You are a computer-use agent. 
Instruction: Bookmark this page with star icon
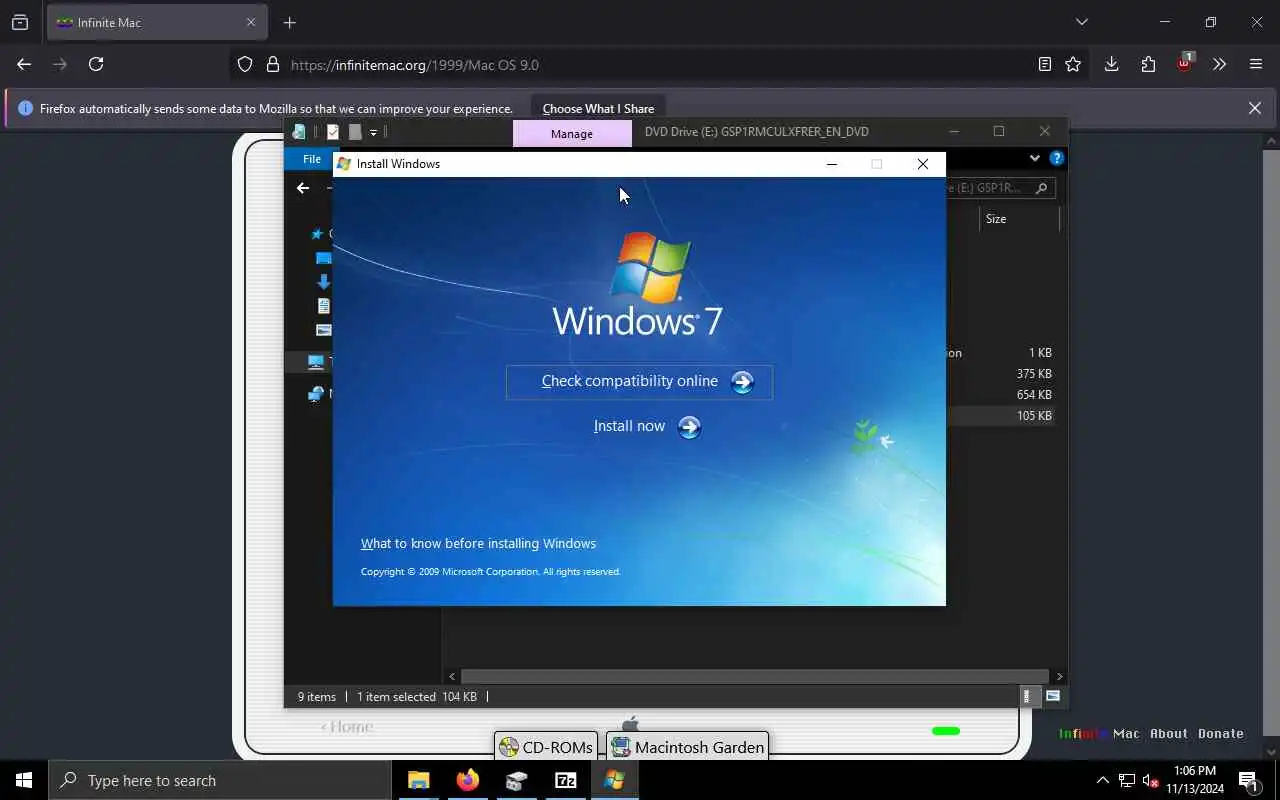[x=1073, y=64]
